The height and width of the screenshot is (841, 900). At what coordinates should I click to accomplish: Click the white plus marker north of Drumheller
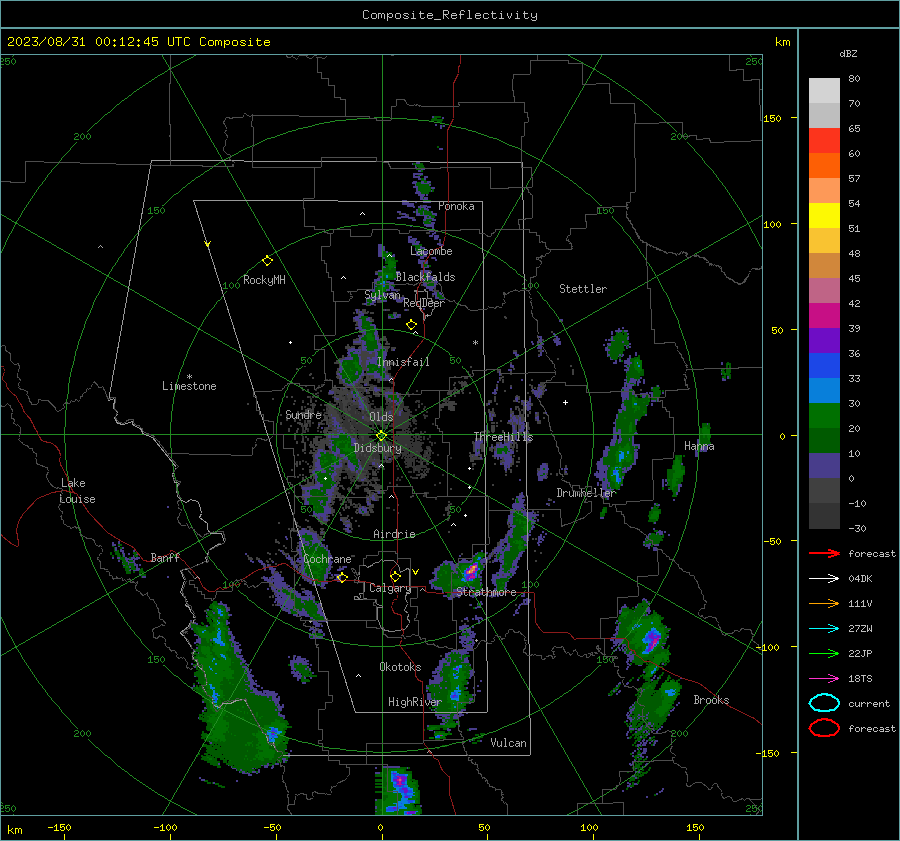565,402
